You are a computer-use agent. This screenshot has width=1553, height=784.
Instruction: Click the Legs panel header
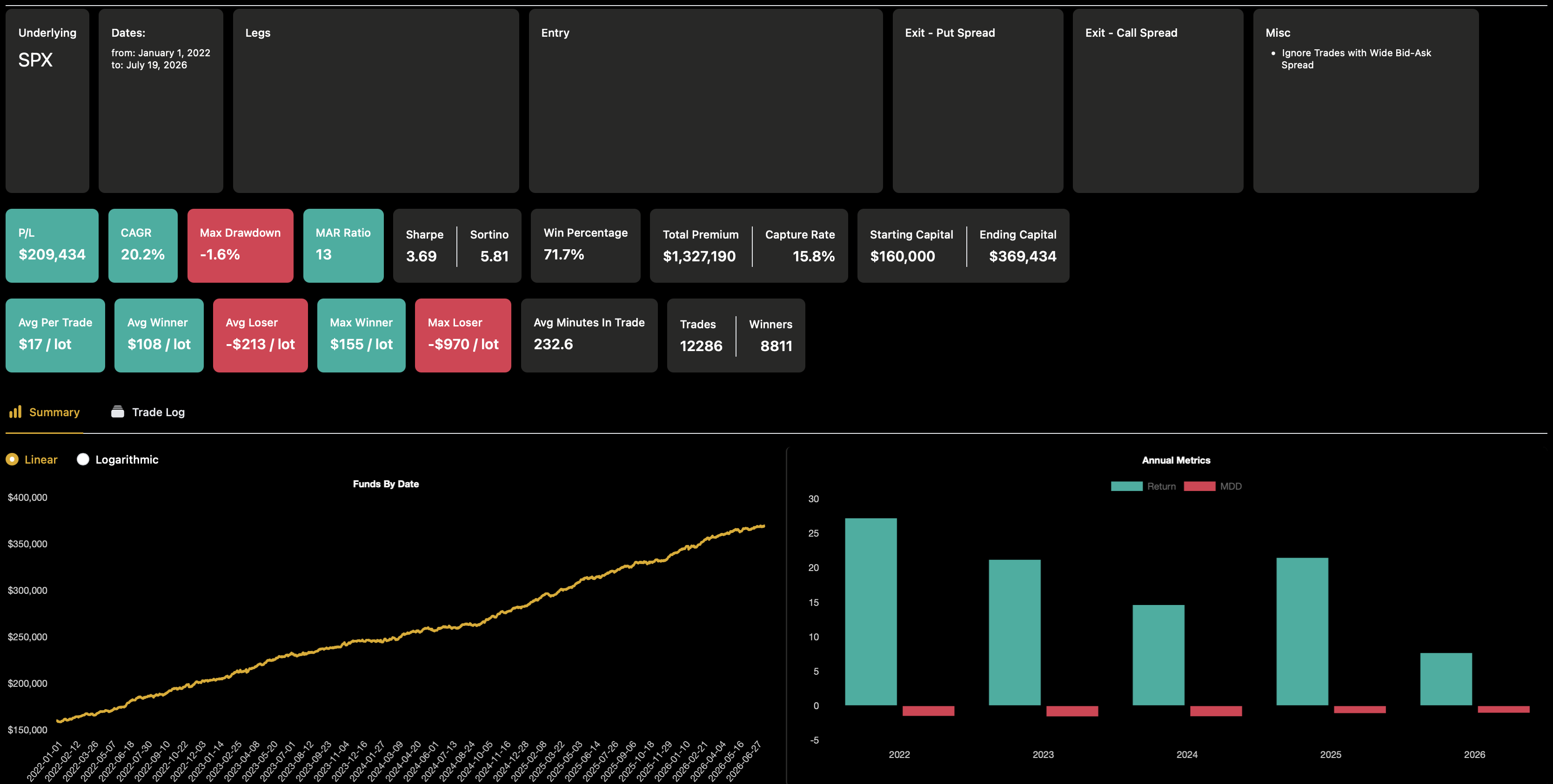pos(257,33)
